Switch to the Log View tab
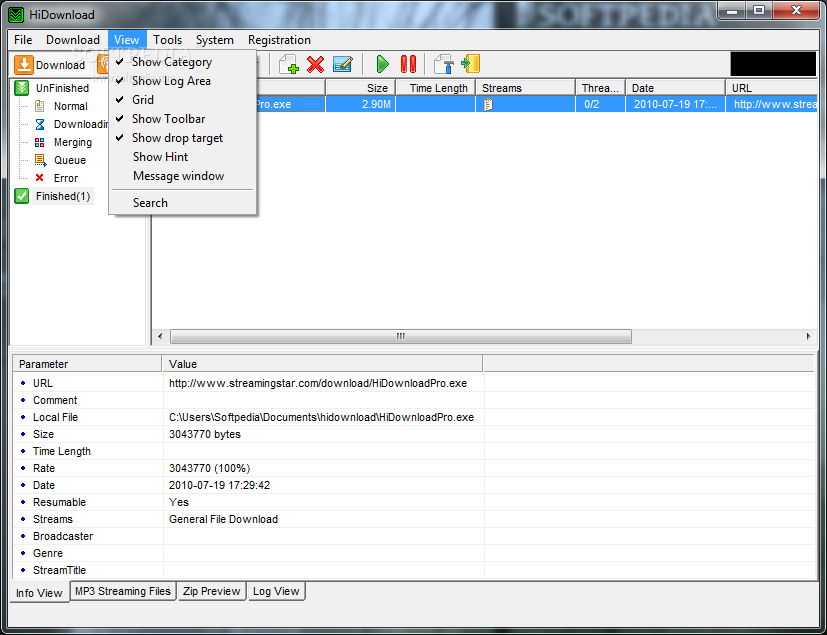Image resolution: width=827 pixels, height=635 pixels. coord(276,591)
